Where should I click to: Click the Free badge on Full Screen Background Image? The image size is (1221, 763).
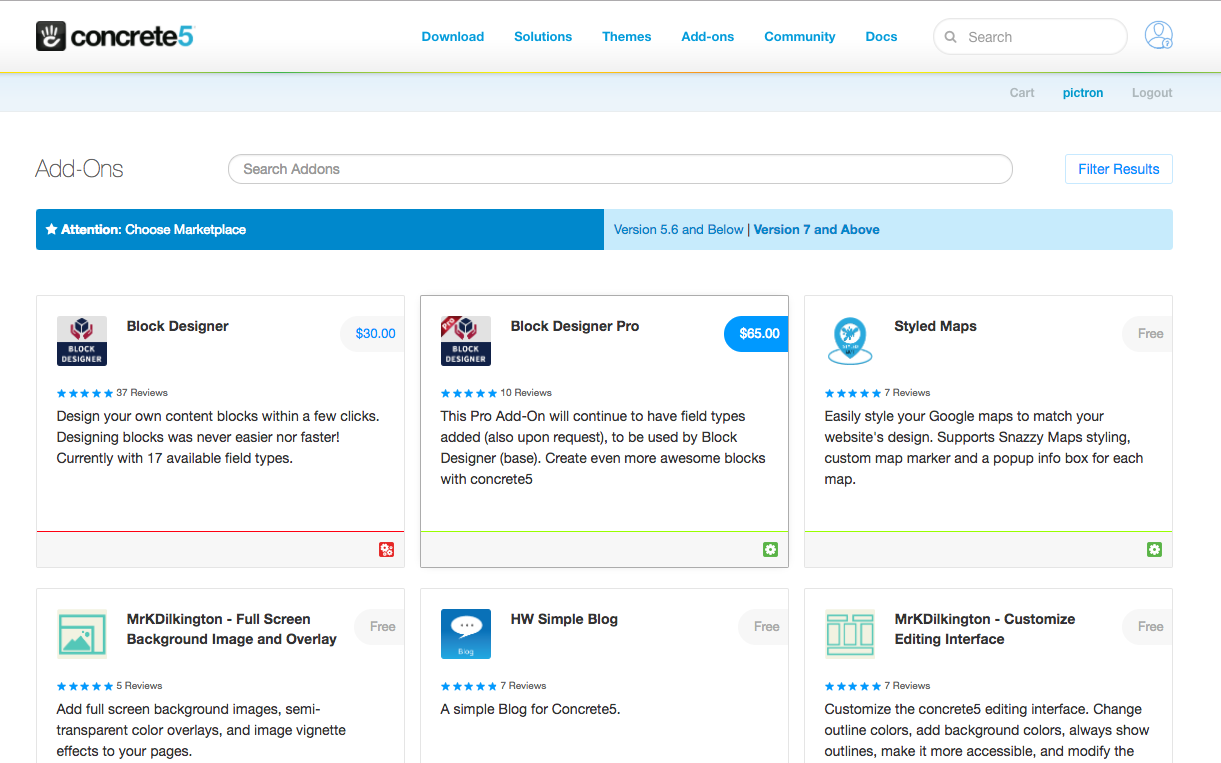pos(380,627)
